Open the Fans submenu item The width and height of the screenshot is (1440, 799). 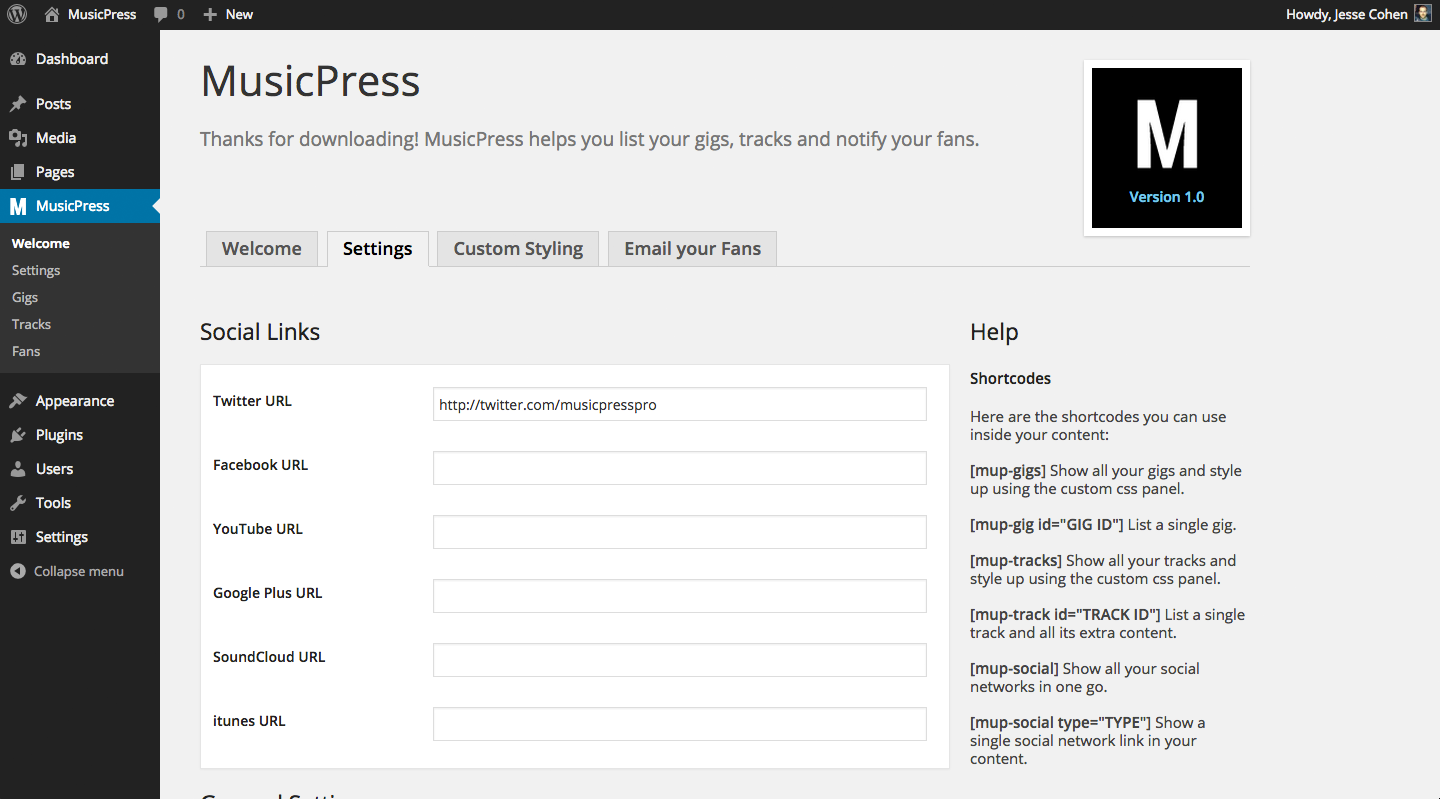point(26,351)
